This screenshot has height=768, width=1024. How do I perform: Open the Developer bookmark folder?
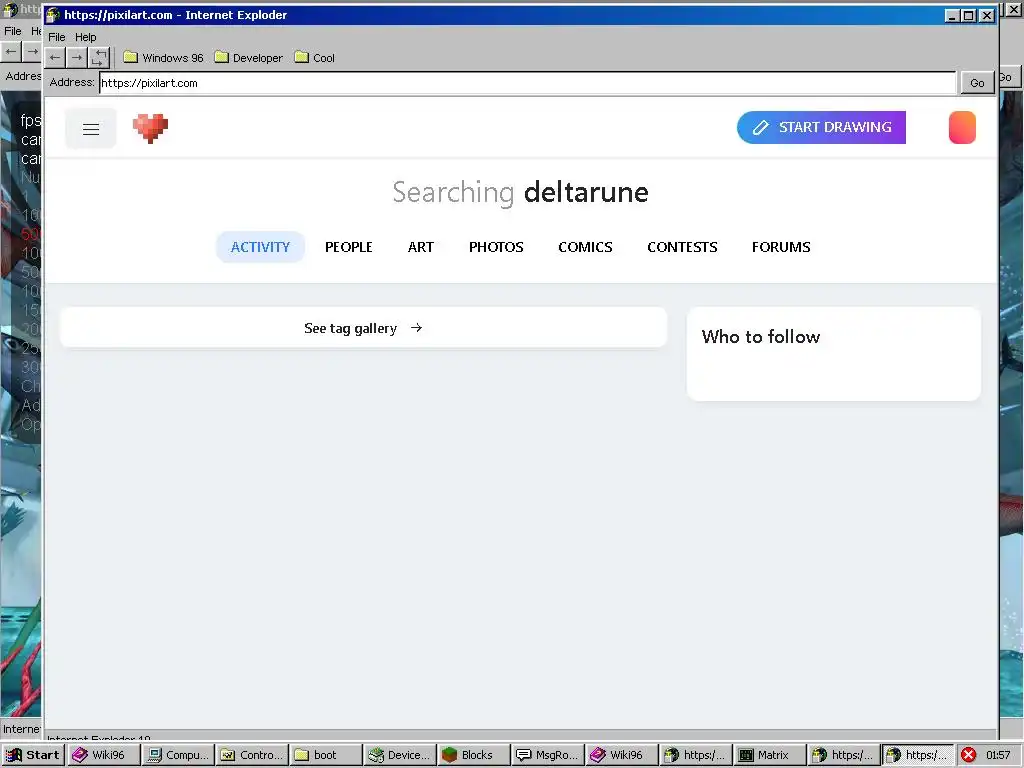[249, 57]
